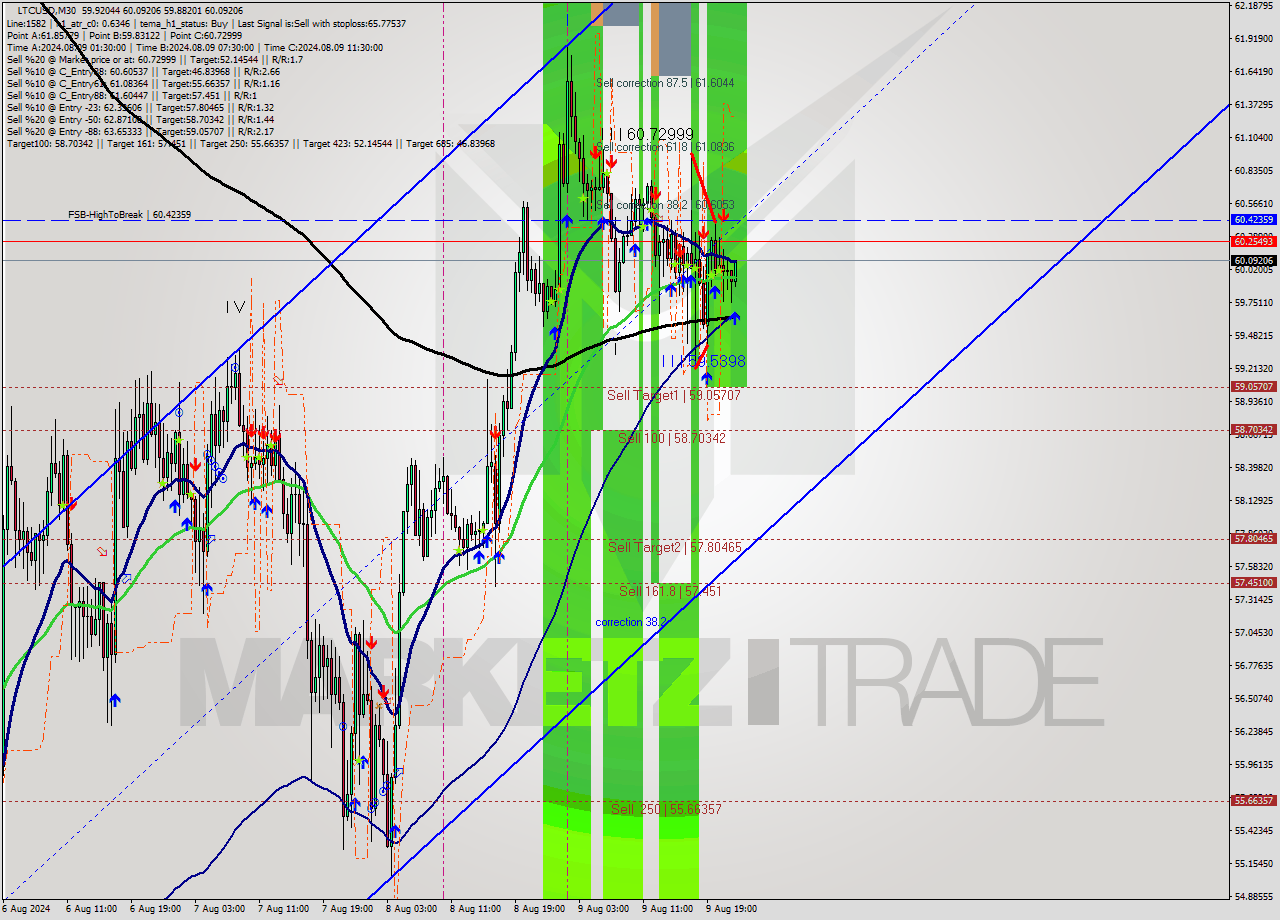Click the '8 Aug 19:00' time axis label
1280x920 pixels.
pos(539,909)
